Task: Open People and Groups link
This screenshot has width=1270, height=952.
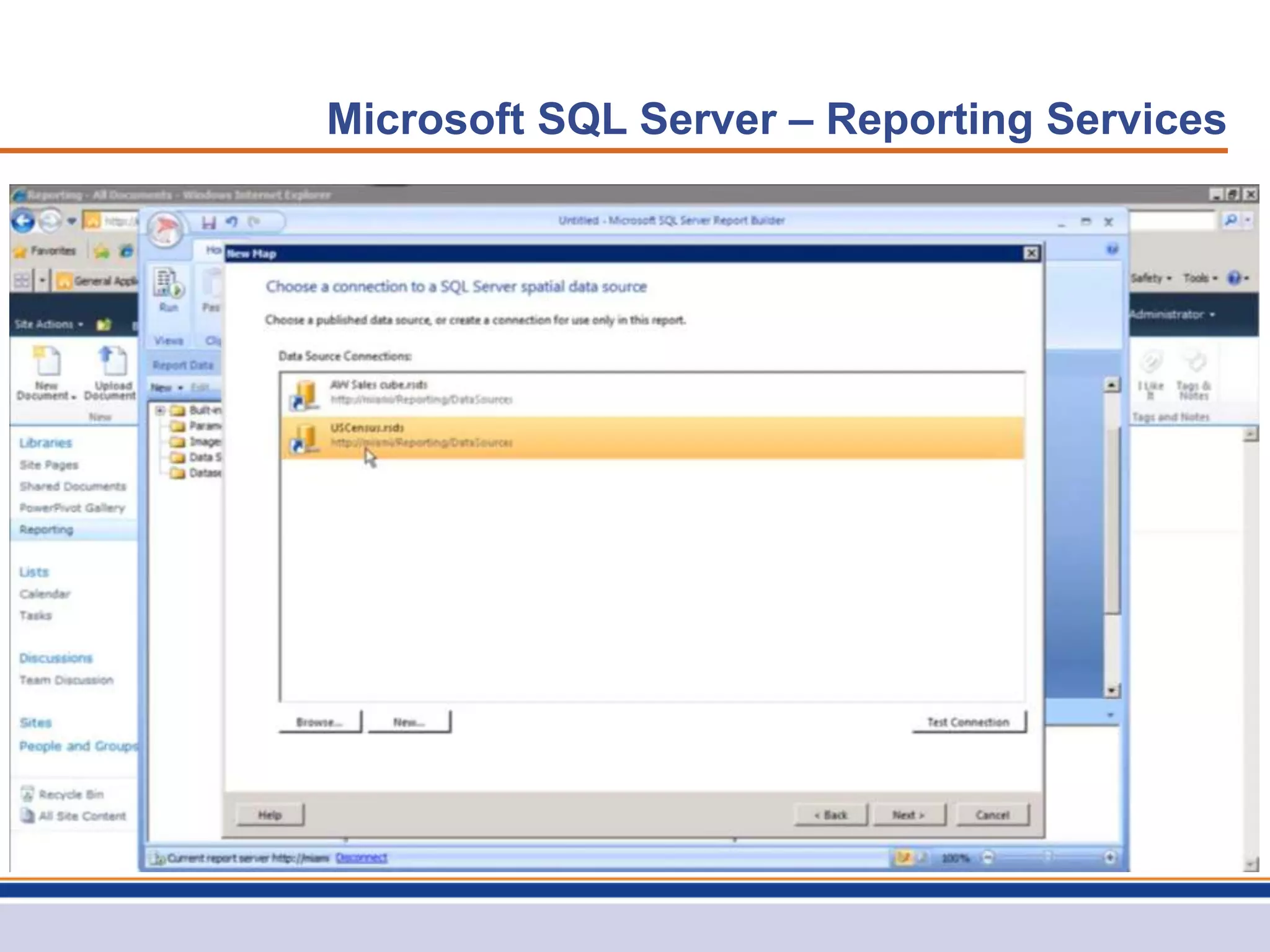Action: pyautogui.click(x=78, y=746)
